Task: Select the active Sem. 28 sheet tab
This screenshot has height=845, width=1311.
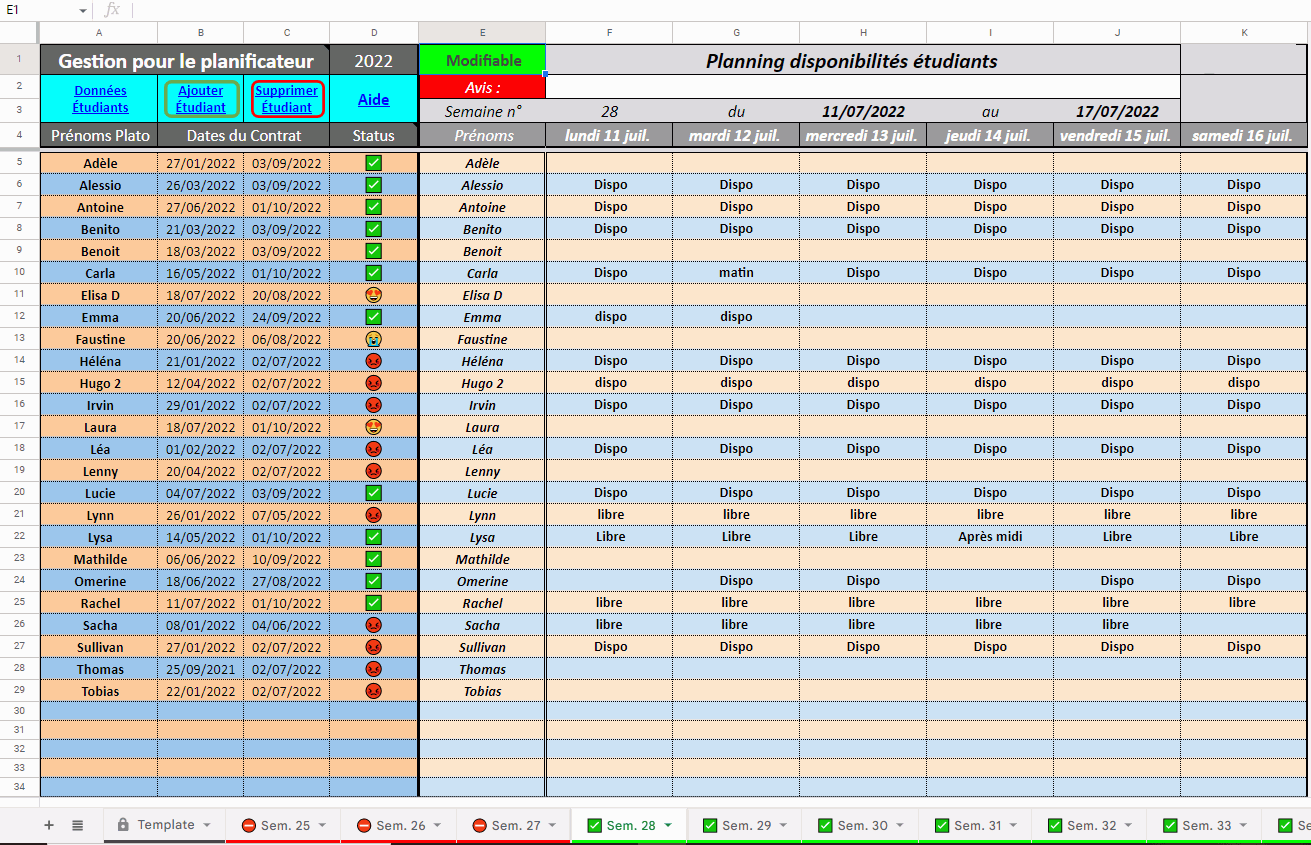Action: [631, 826]
